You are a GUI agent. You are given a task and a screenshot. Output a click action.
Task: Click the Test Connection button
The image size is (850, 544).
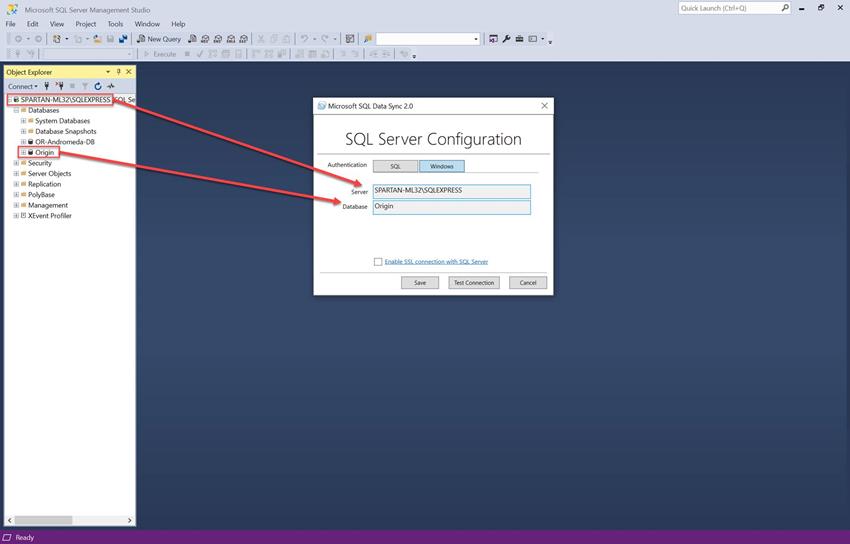[x=474, y=283]
